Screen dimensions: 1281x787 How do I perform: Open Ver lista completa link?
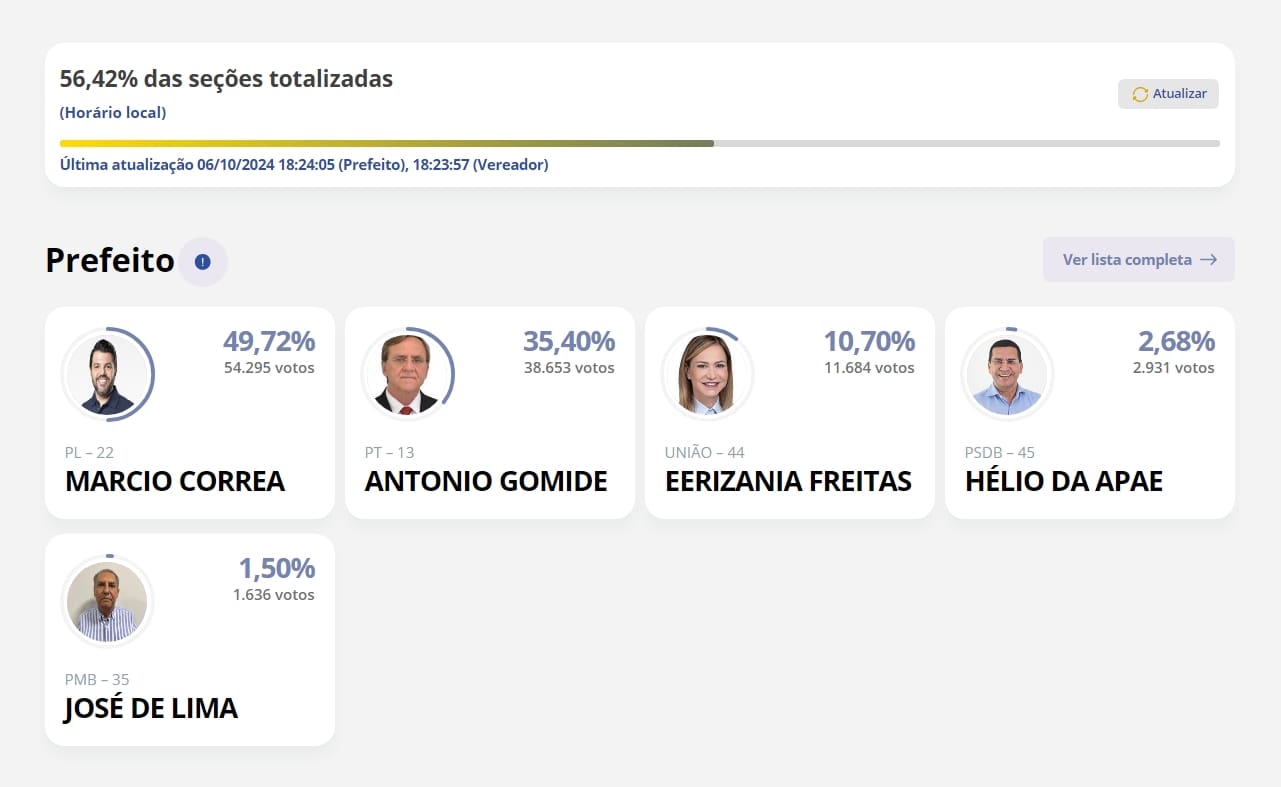(1138, 260)
